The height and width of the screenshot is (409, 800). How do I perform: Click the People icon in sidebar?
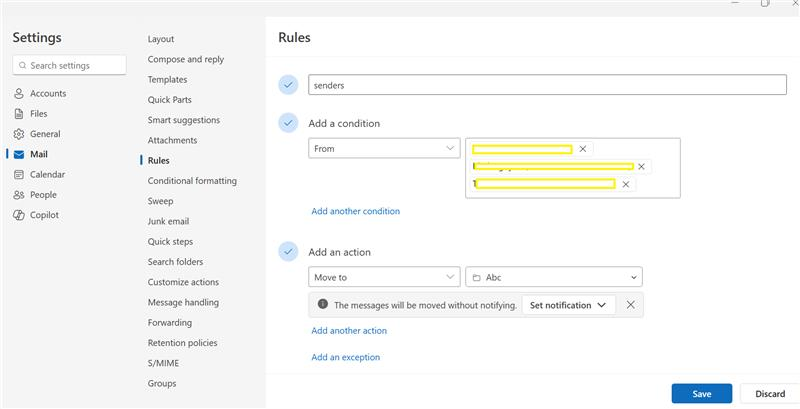[x=18, y=195]
